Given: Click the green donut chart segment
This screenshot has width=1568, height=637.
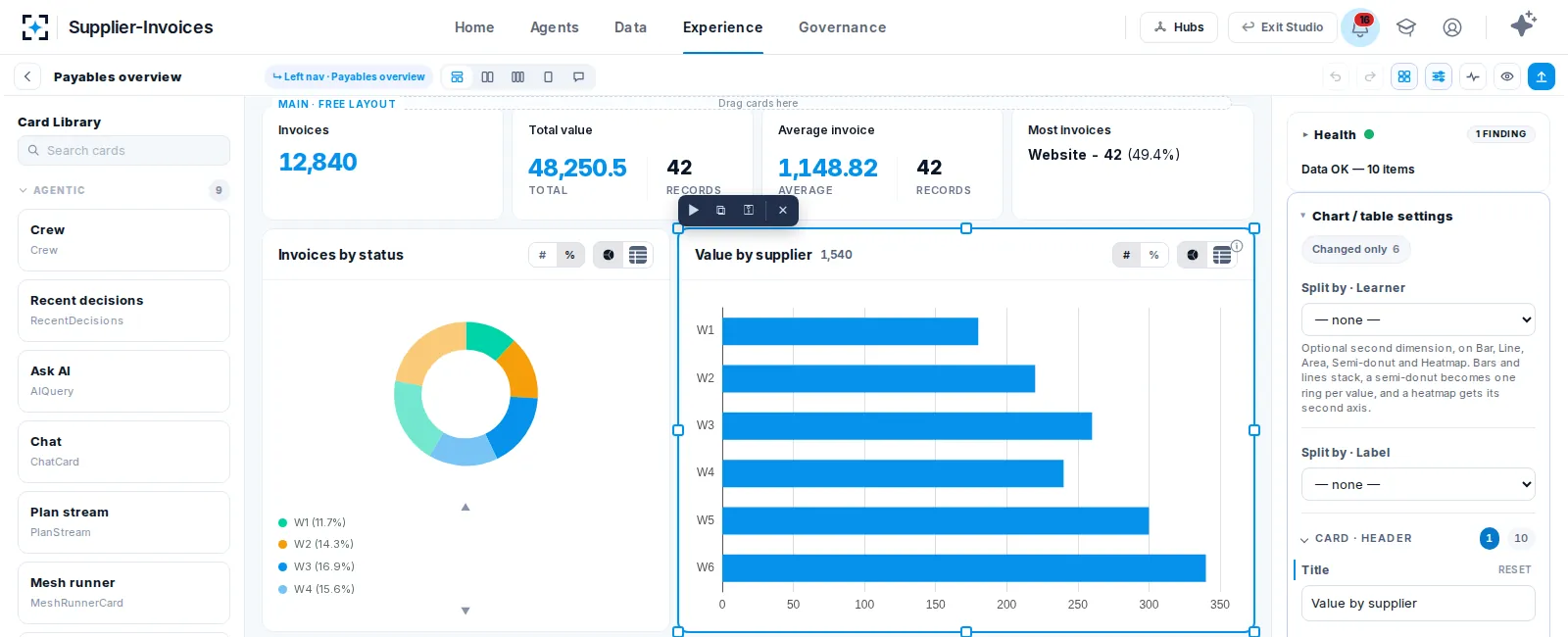Looking at the screenshot, I should click(486, 337).
